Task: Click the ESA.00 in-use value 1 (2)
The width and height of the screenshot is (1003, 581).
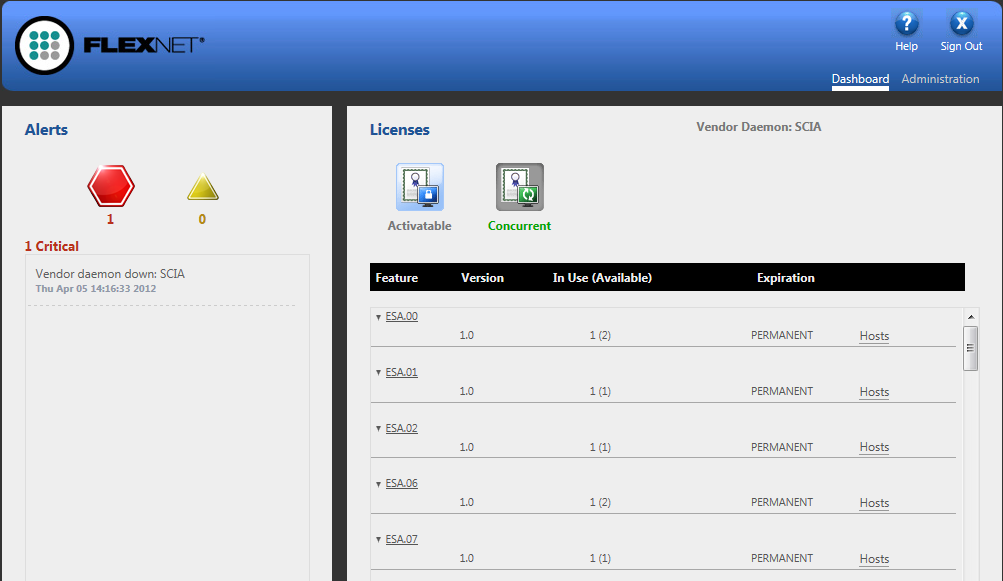Action: tap(600, 335)
